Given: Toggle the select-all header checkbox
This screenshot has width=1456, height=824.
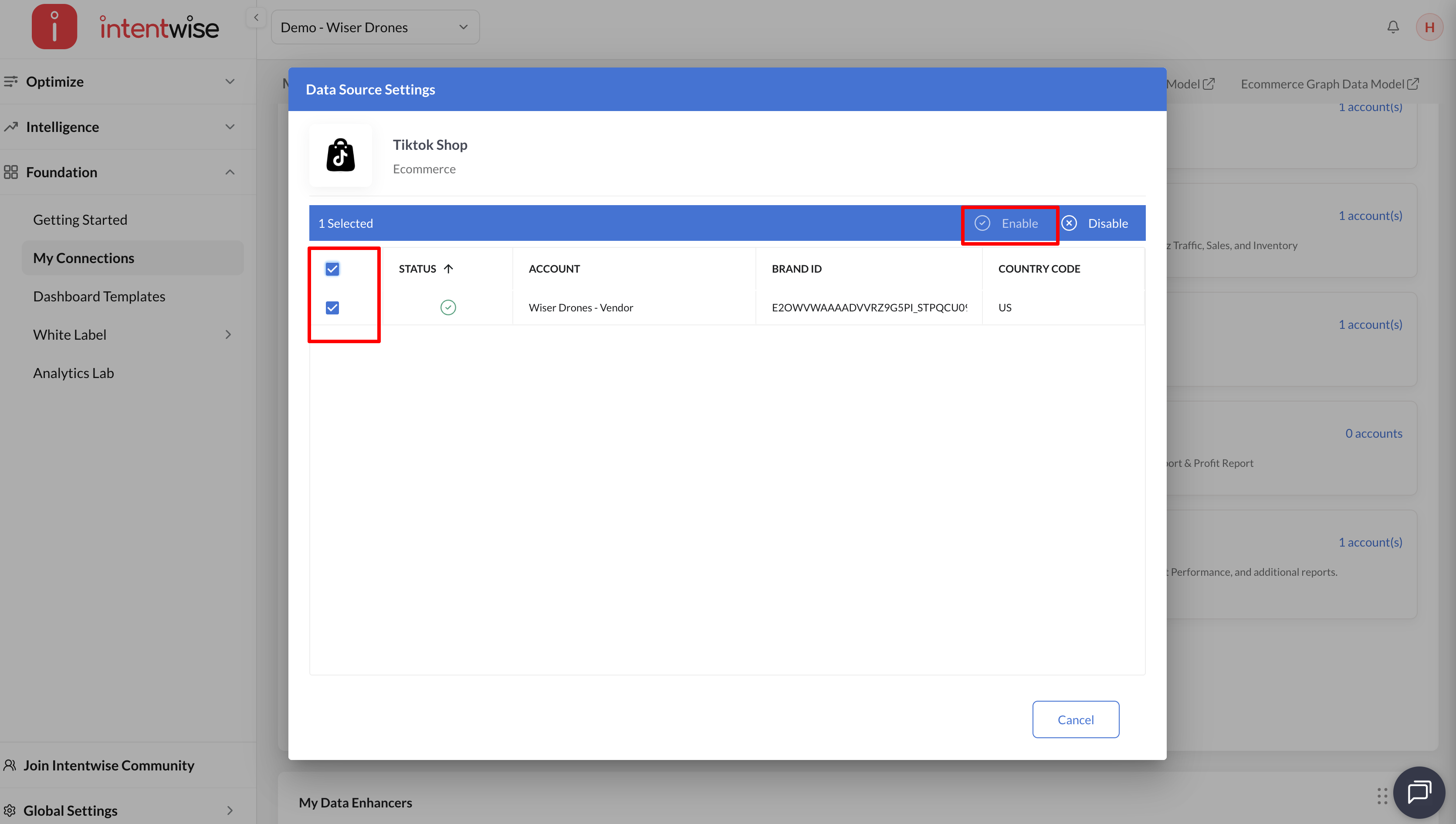Looking at the screenshot, I should pyautogui.click(x=332, y=269).
